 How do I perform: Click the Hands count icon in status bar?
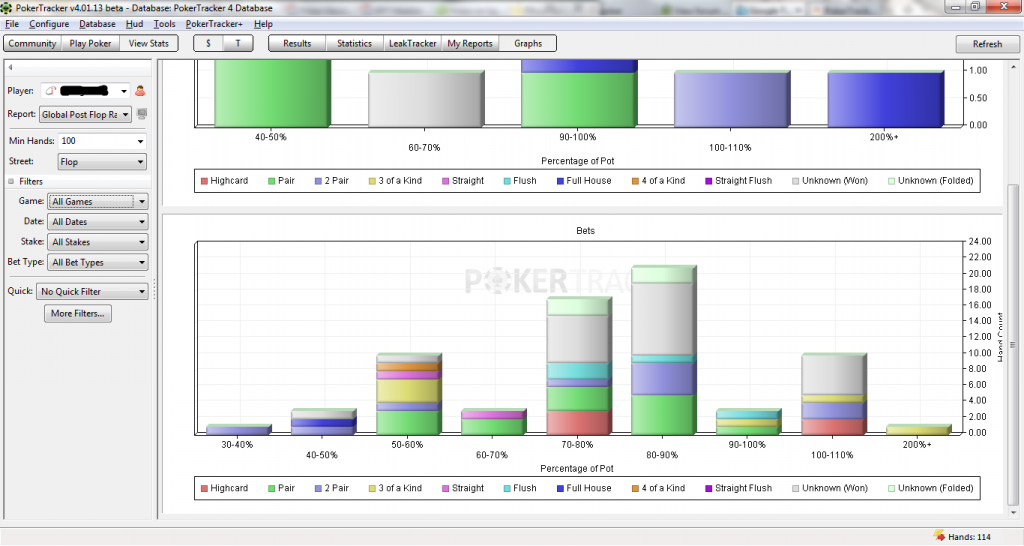[x=939, y=536]
